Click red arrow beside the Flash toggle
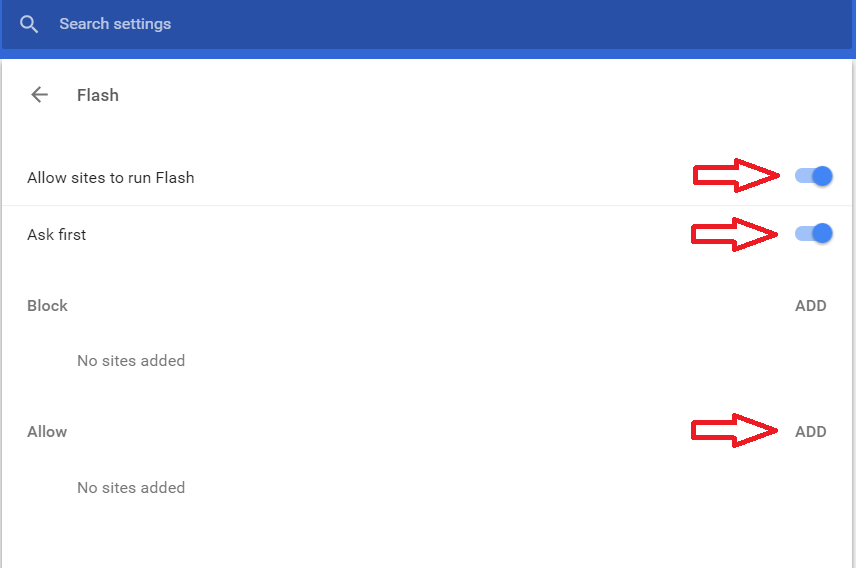This screenshot has height=568, width=856. pyautogui.click(x=737, y=177)
